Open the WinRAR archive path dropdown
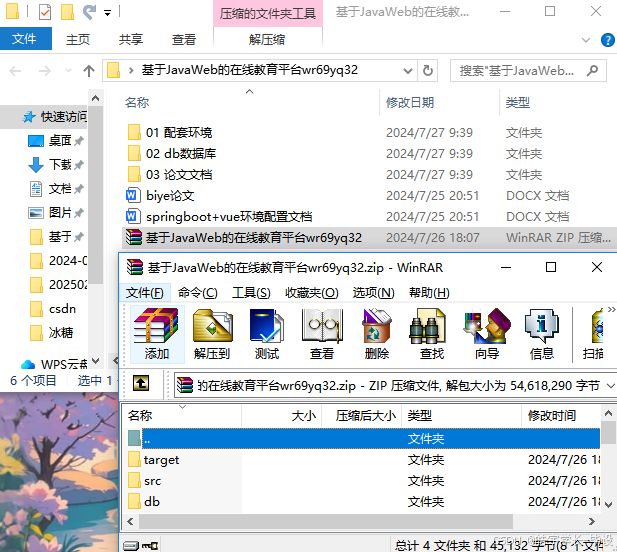 click(610, 386)
